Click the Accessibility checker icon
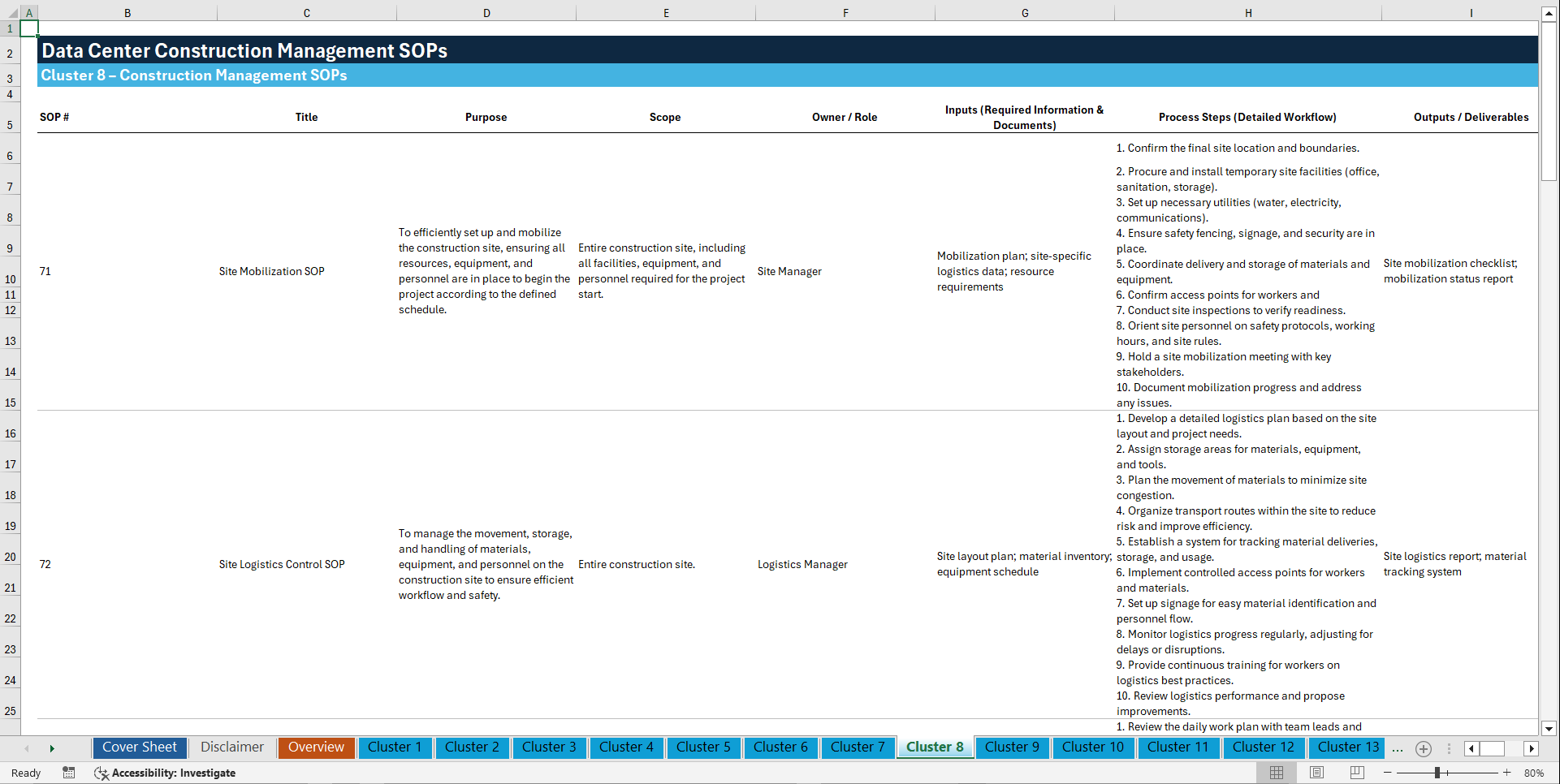The height and width of the screenshot is (784, 1560). pos(102,773)
